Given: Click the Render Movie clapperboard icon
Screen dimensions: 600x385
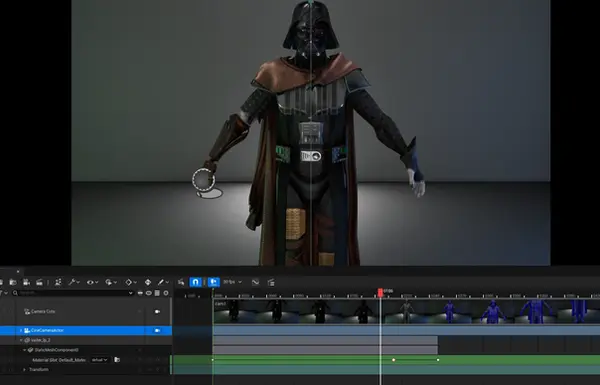Looking at the screenshot, I should 39,282.
